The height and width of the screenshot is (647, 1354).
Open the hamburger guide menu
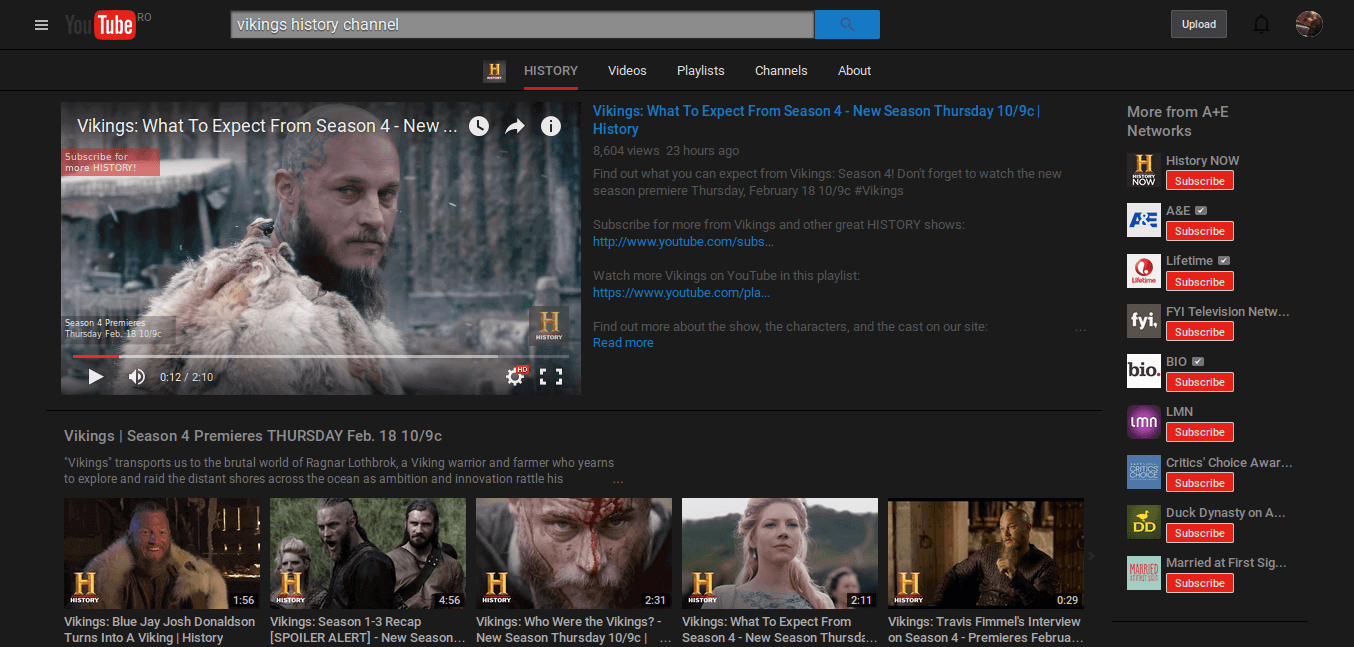(41, 25)
